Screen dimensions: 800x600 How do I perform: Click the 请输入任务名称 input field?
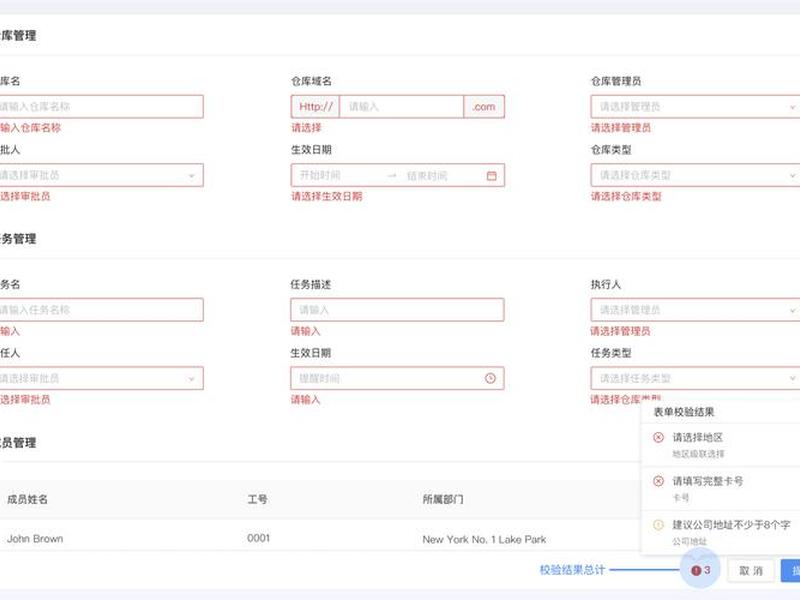point(101,310)
